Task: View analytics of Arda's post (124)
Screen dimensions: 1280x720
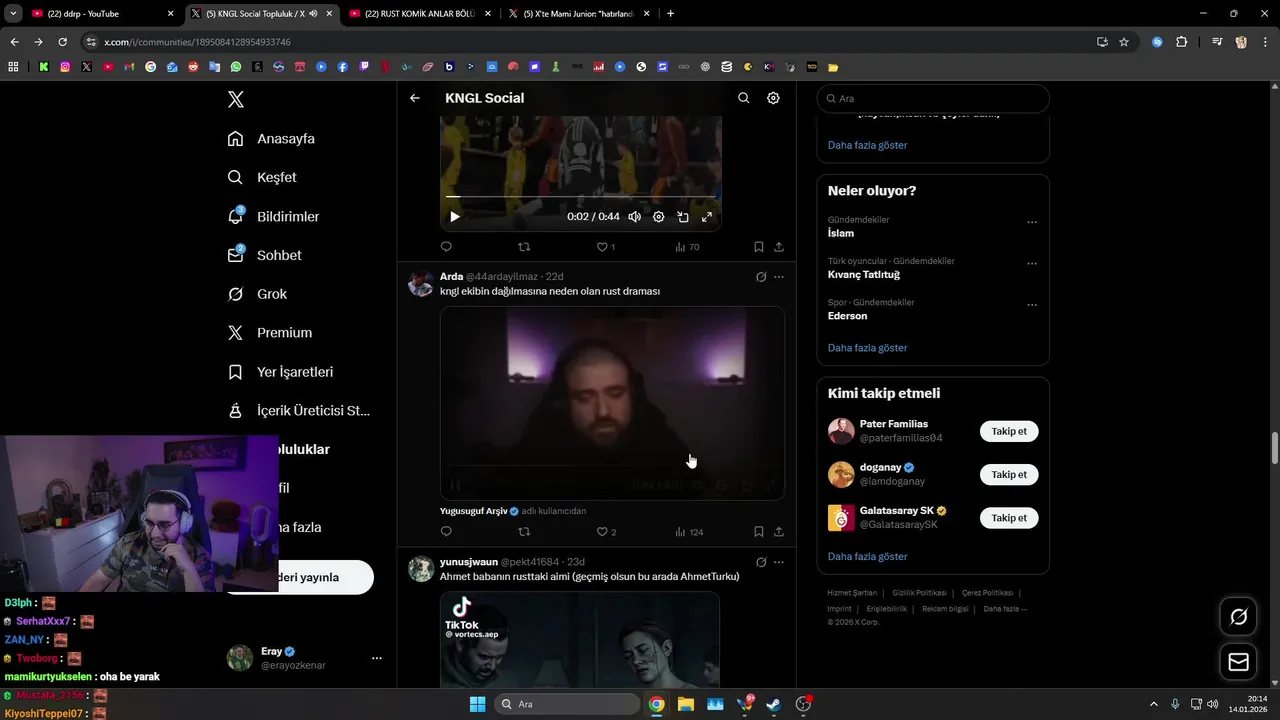Action: [x=689, y=532]
